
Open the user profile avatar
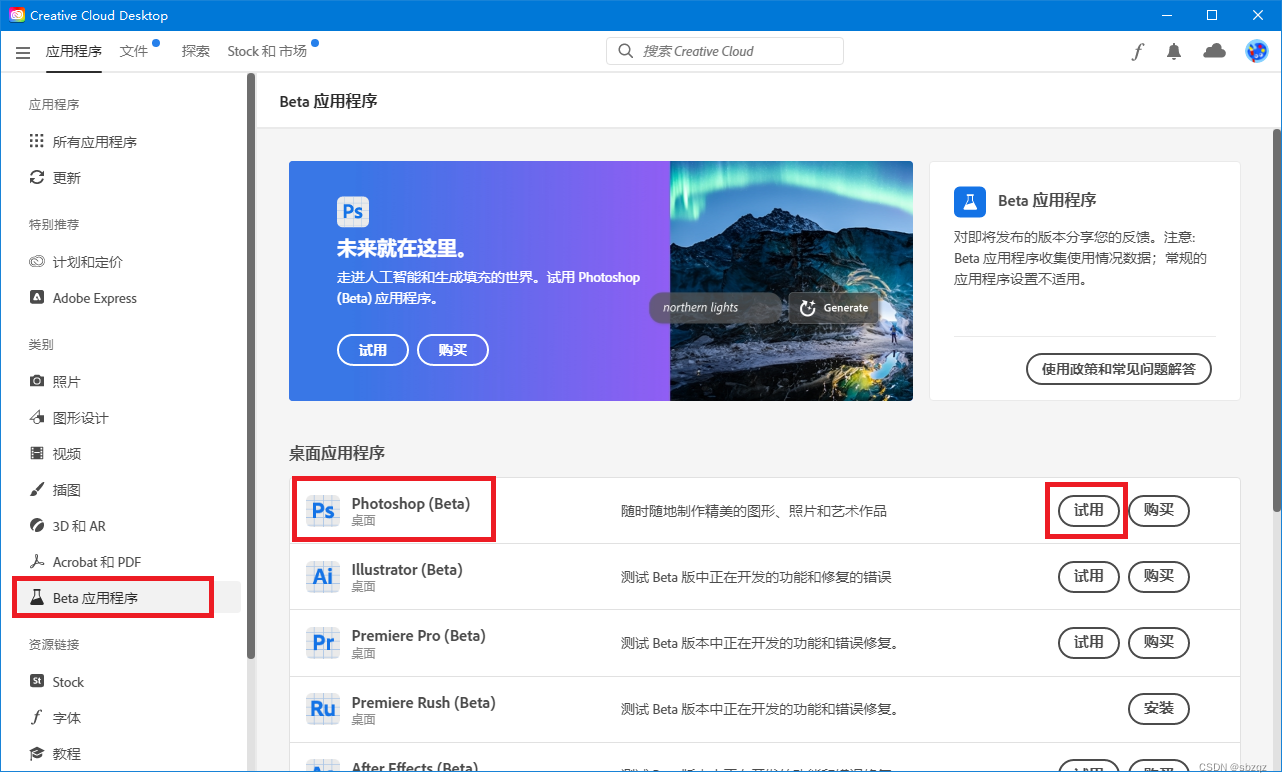(x=1256, y=51)
